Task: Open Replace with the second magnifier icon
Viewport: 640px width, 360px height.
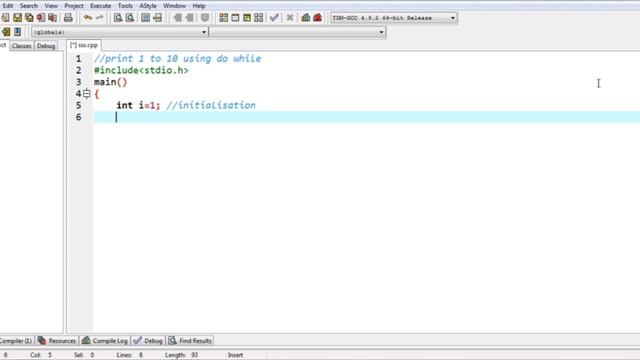Action: pyautogui.click(x=130, y=18)
